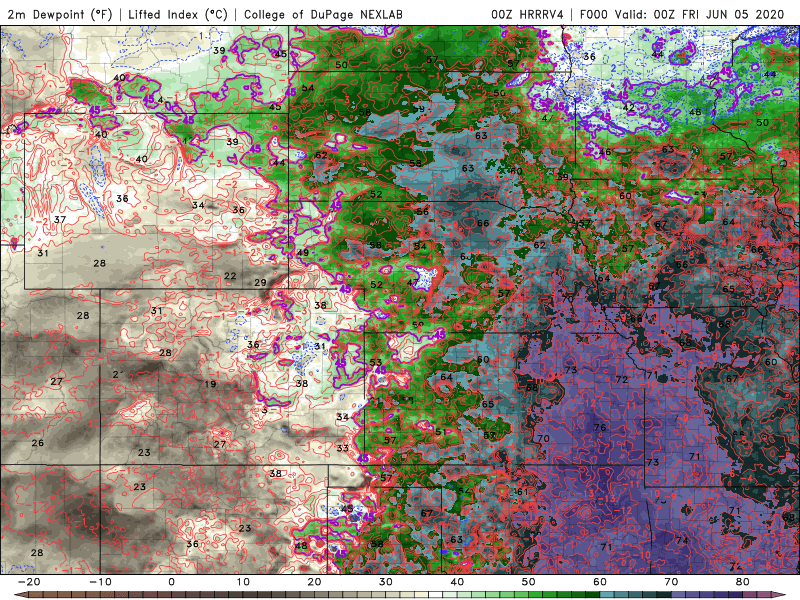Click the "-20" color bar label
Screen dimensions: 800x600
[x=28, y=582]
